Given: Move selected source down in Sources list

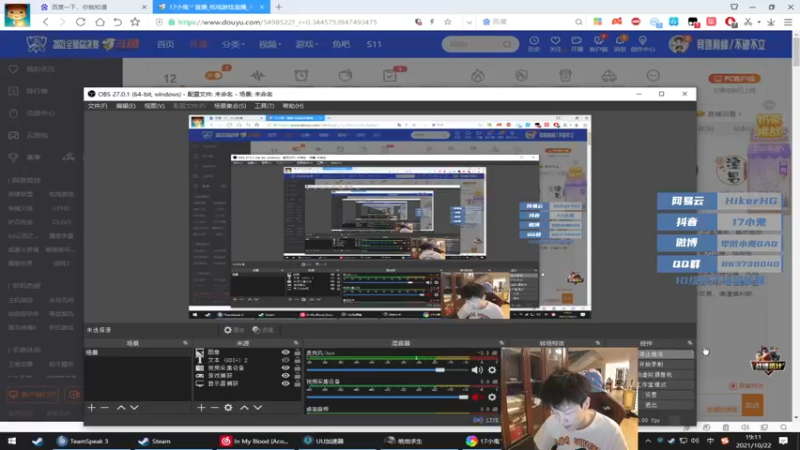Looking at the screenshot, I should click(258, 408).
